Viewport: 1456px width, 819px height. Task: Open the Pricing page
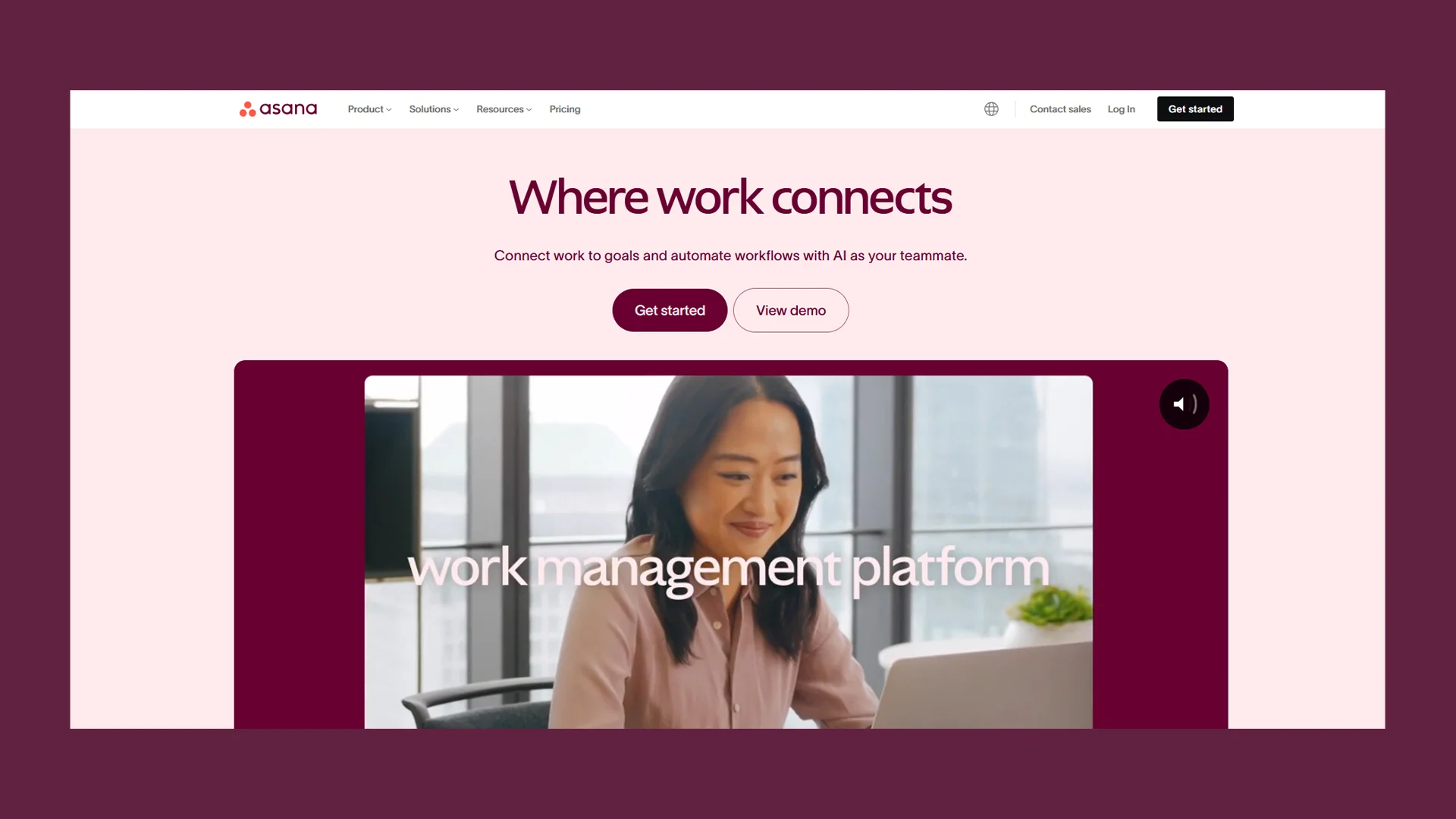pyautogui.click(x=565, y=109)
